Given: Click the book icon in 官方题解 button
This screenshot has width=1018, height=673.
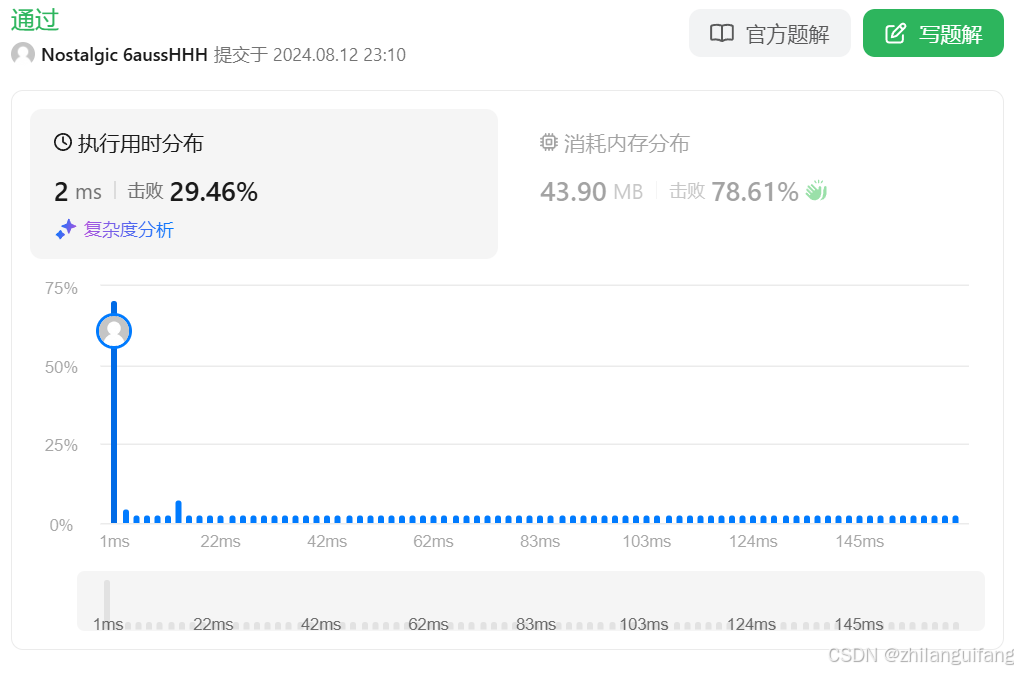Looking at the screenshot, I should click(722, 33).
